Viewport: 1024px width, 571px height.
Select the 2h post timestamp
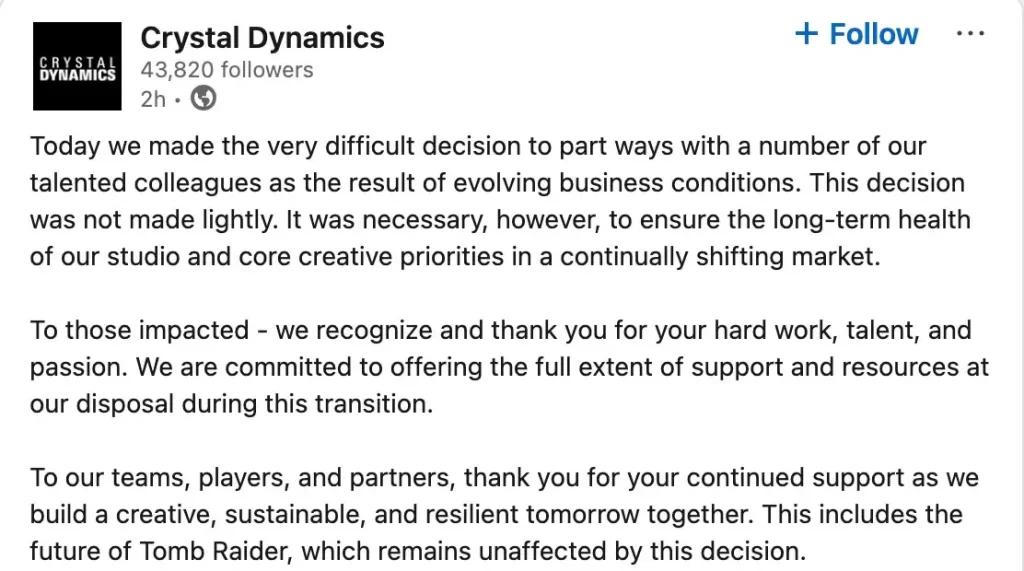[x=153, y=98]
